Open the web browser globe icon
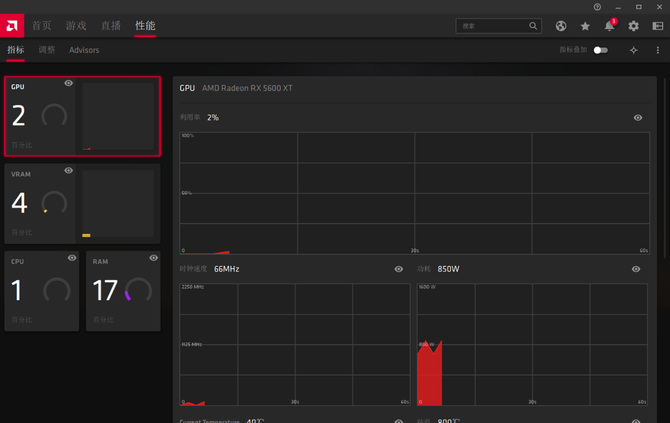The width and height of the screenshot is (670, 423). coord(561,26)
